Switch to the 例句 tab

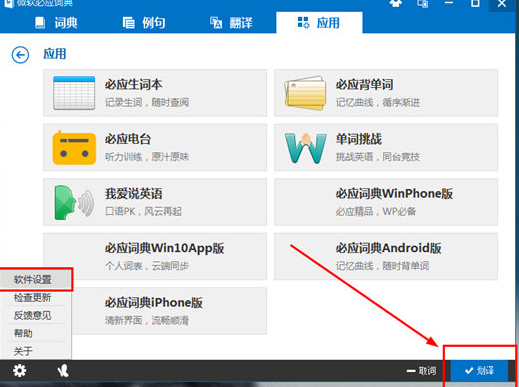click(144, 23)
